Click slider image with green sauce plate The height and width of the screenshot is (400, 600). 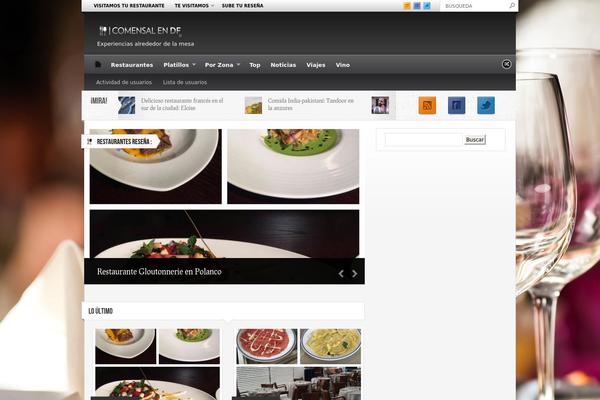(293, 166)
